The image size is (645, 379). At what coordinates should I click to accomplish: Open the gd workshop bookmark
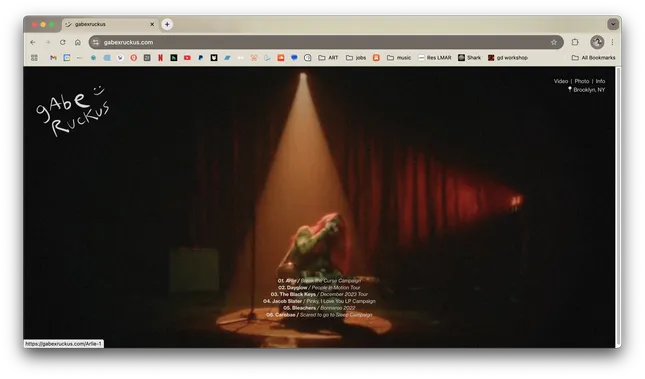click(508, 58)
